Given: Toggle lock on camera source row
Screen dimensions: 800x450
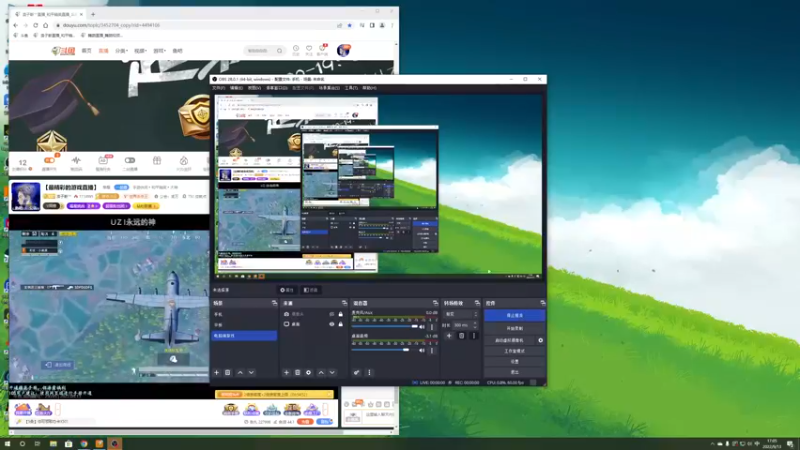Looking at the screenshot, I should [x=340, y=314].
